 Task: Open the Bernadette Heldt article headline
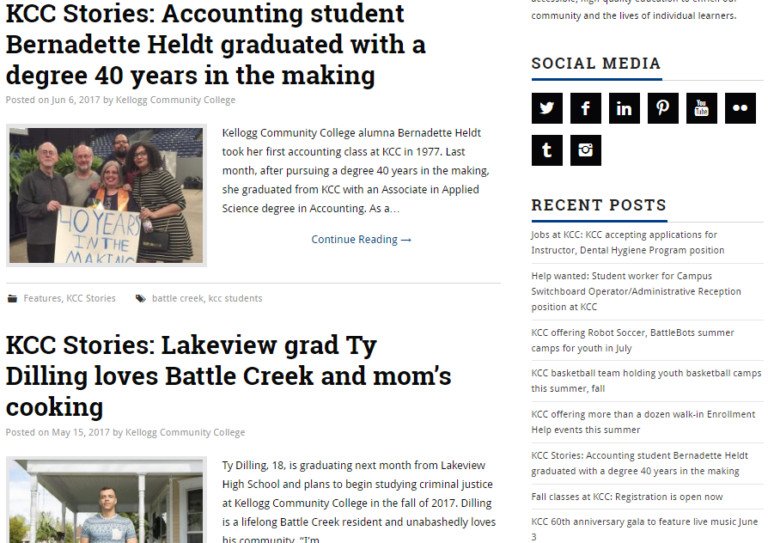pos(216,45)
